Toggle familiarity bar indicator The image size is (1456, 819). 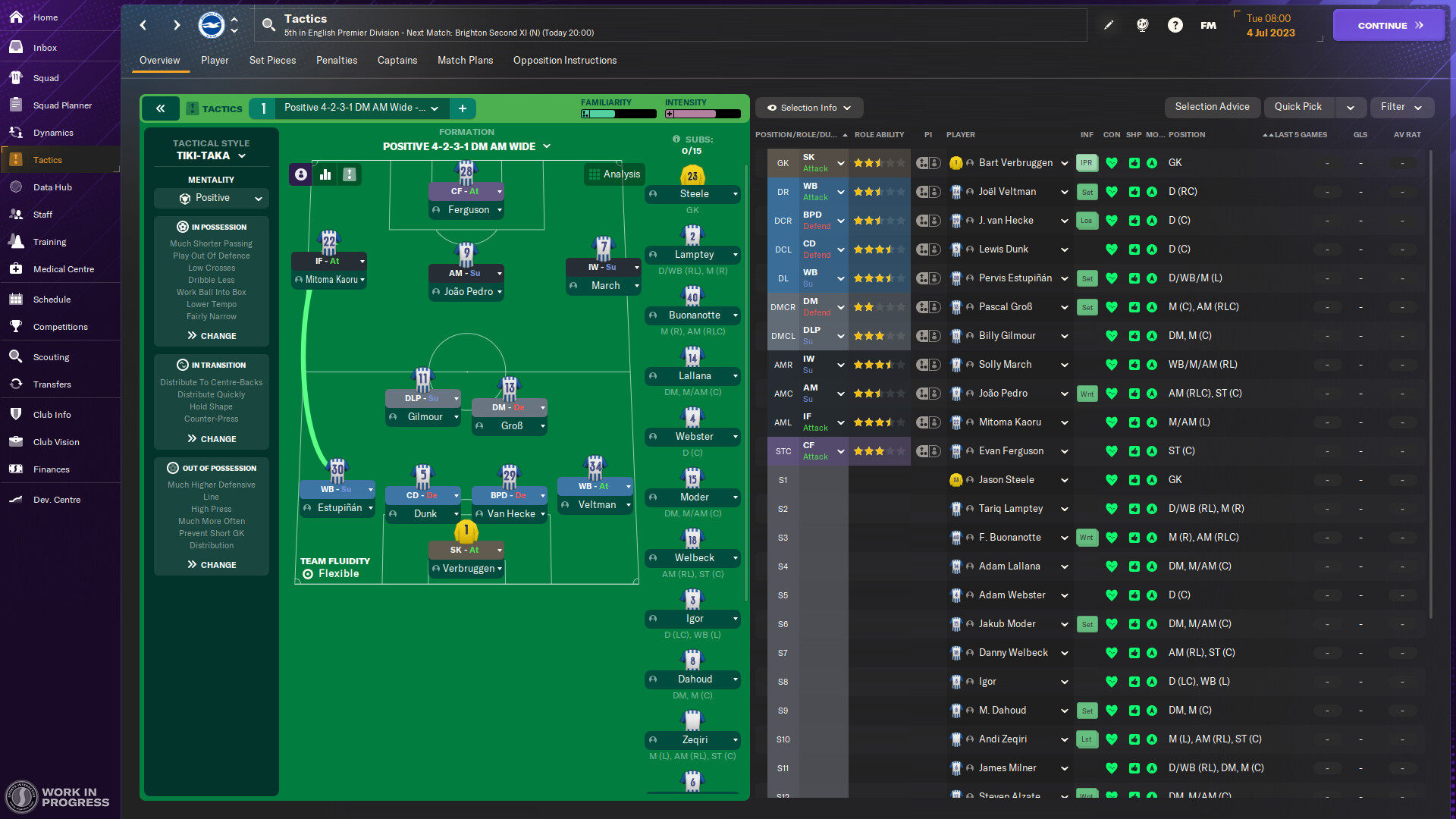tap(584, 112)
